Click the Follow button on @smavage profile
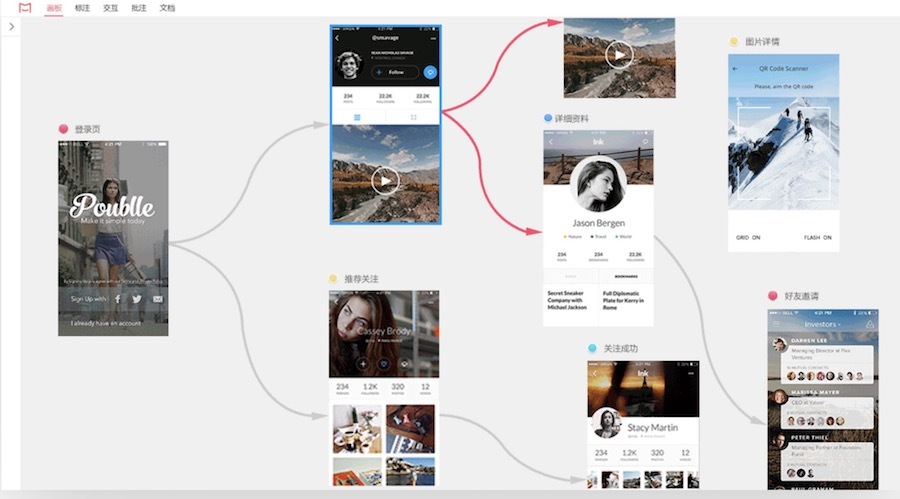This screenshot has width=900, height=499. click(394, 72)
